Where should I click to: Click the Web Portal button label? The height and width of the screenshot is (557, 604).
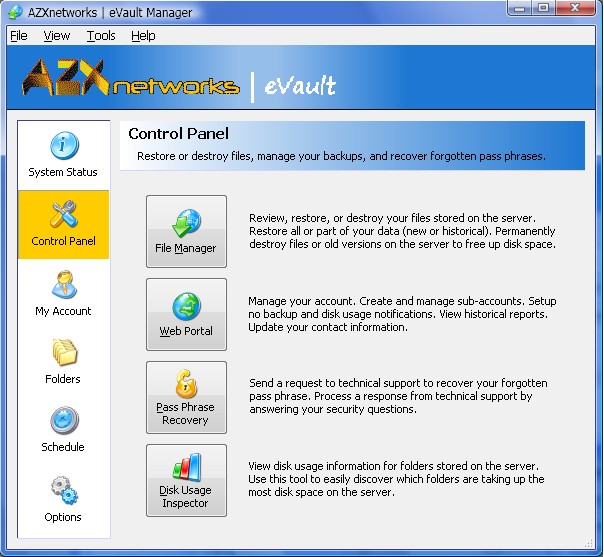click(x=186, y=331)
